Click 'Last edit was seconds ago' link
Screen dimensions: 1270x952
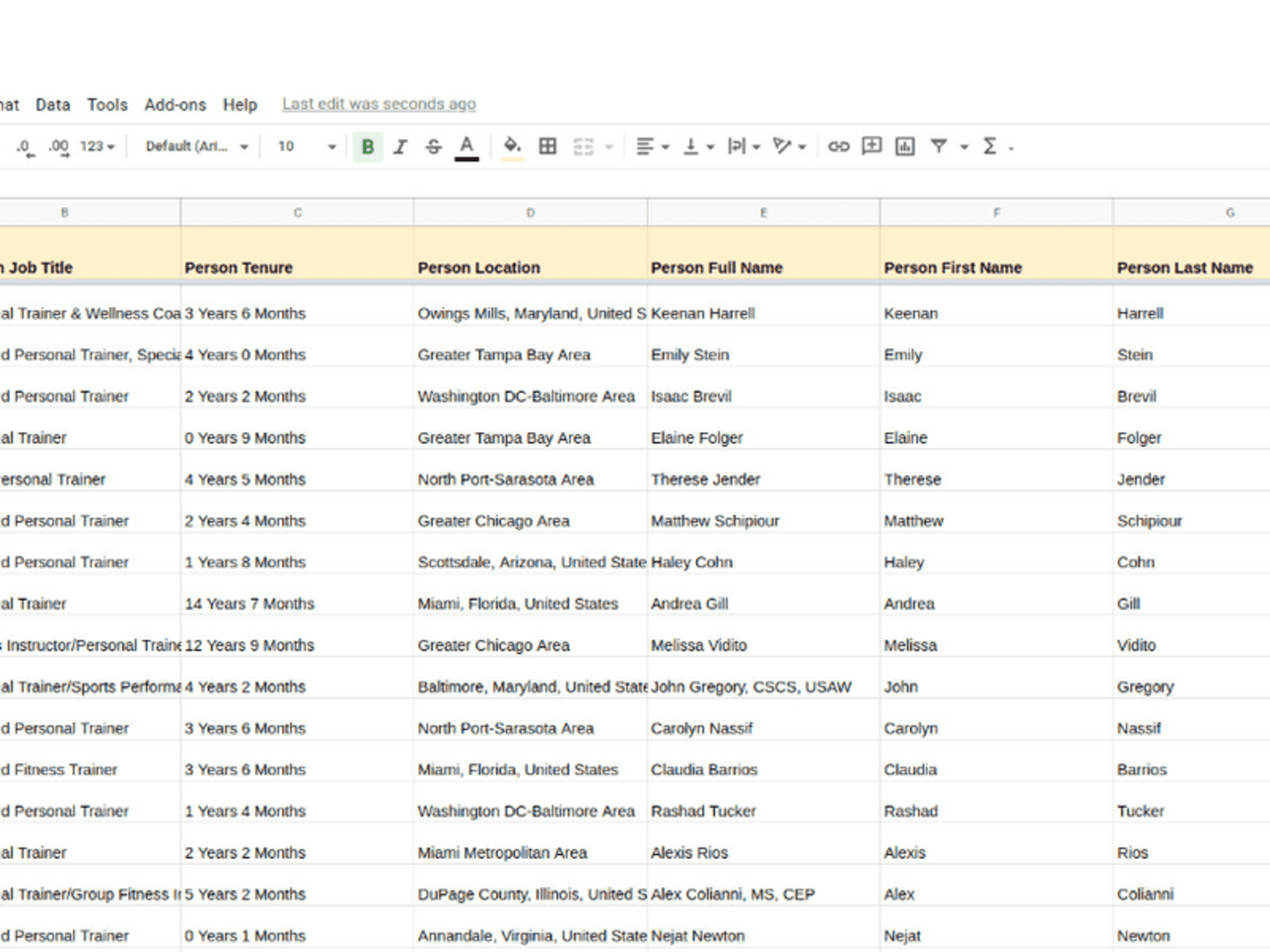click(379, 104)
